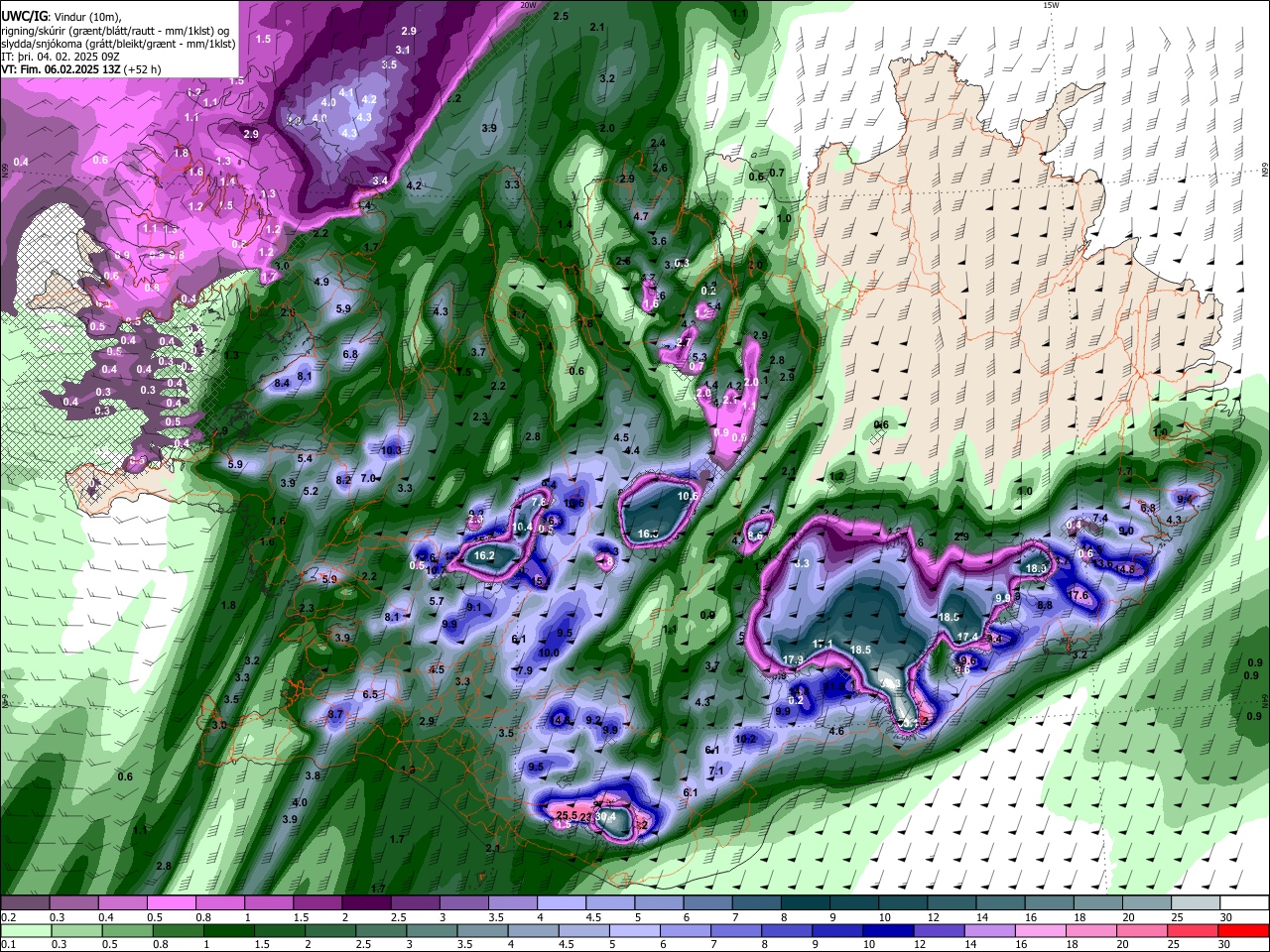Click the darkest purple 2–2.5 legend swatch
Viewport: 1270px width, 952px height.
coord(365,902)
